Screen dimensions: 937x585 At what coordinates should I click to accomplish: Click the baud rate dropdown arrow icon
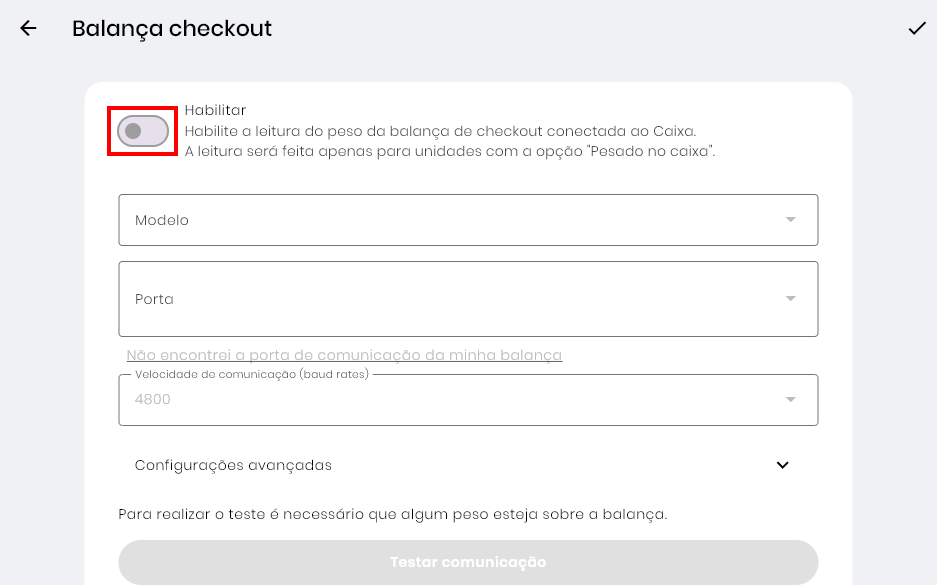790,400
